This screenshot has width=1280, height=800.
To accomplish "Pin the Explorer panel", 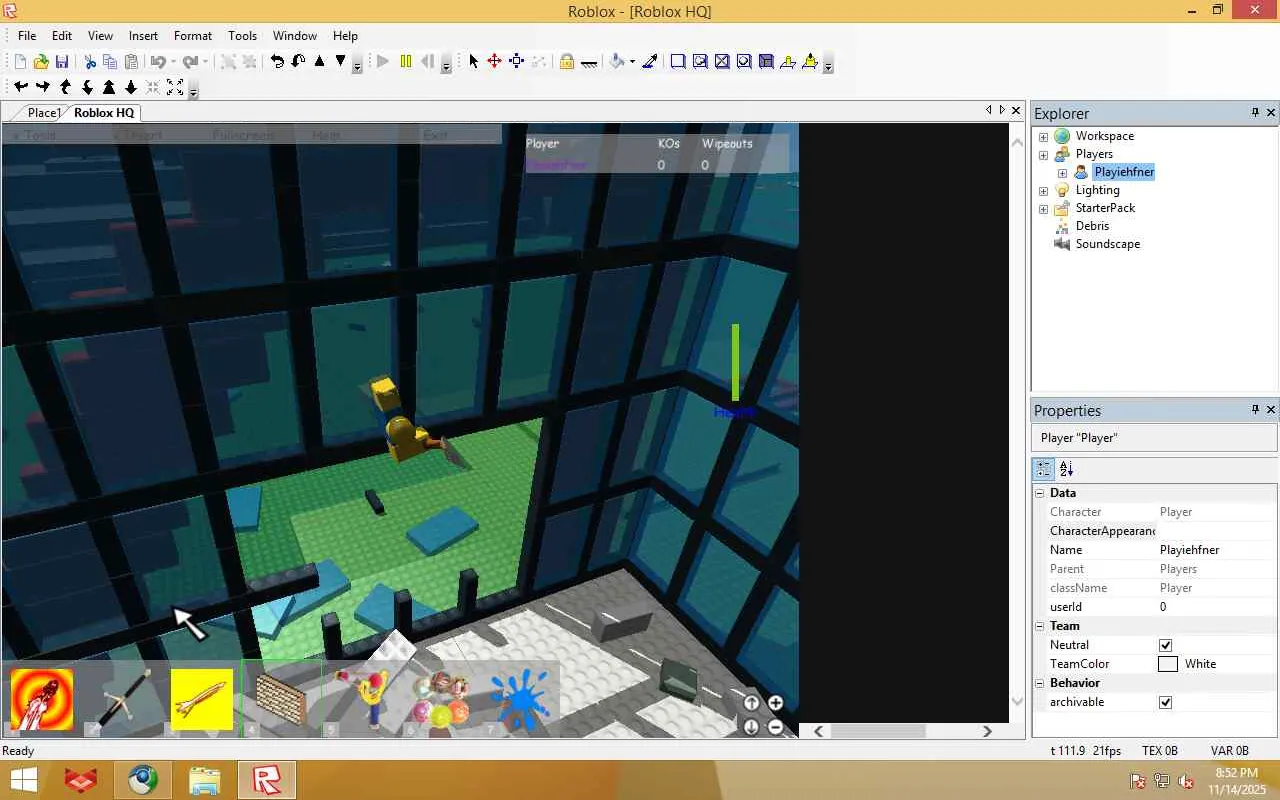I will coord(1255,113).
